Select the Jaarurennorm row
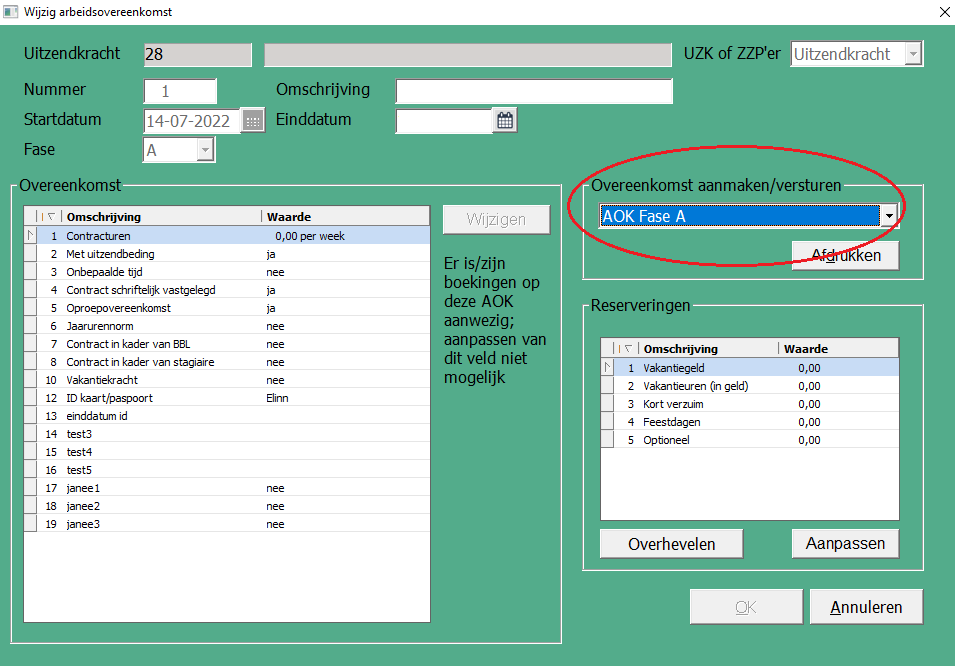Screen dimensions: 955x666 click(x=227, y=326)
